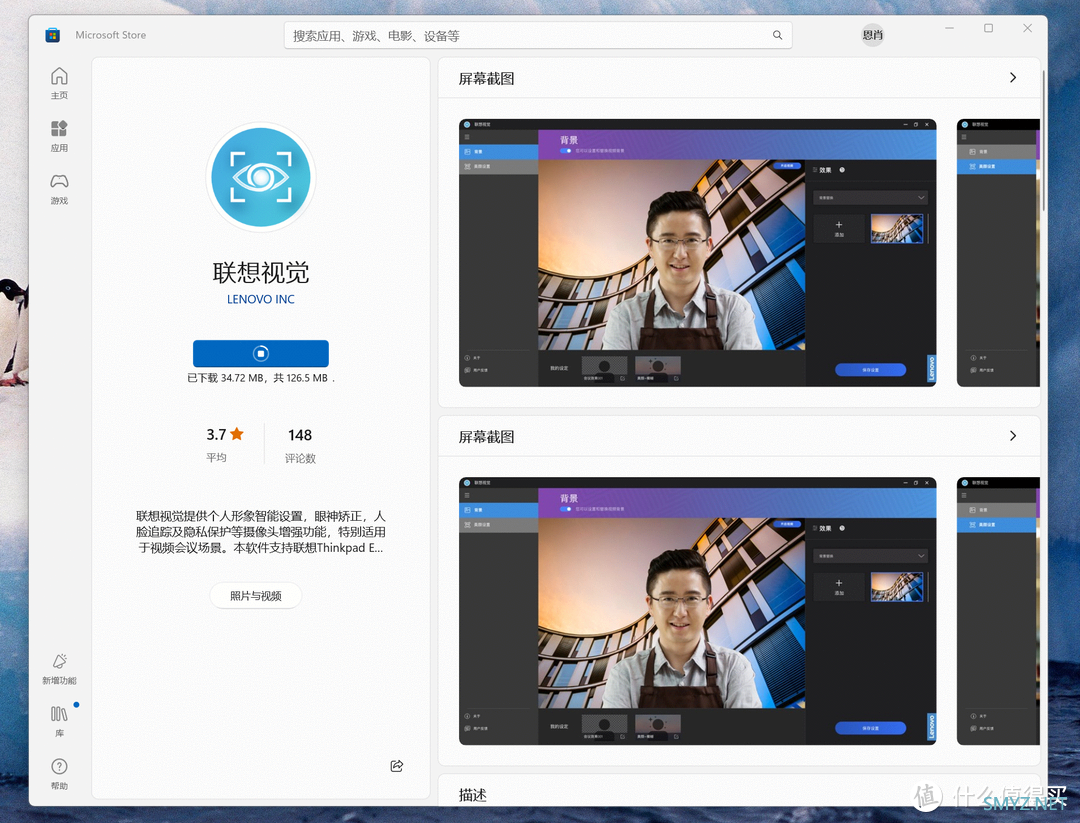Open the Library section
The height and width of the screenshot is (823, 1080).
(59, 721)
